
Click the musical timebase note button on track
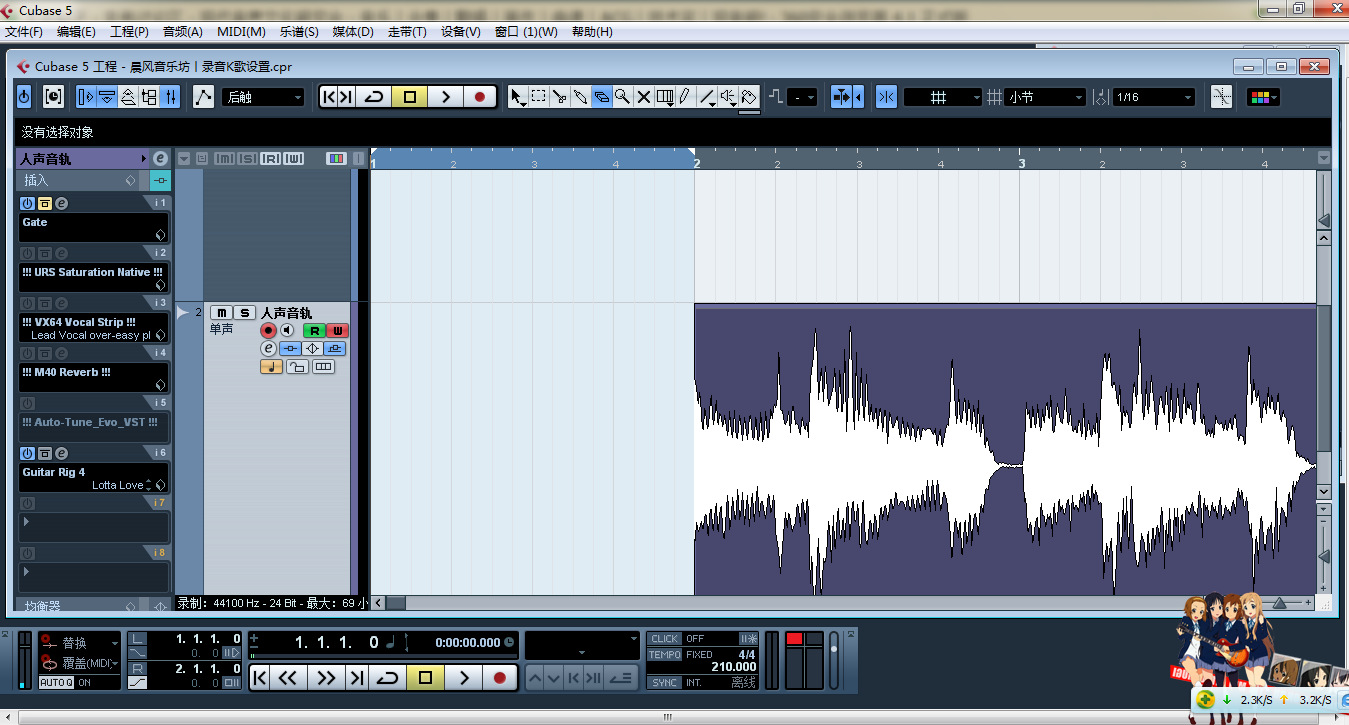coord(271,367)
